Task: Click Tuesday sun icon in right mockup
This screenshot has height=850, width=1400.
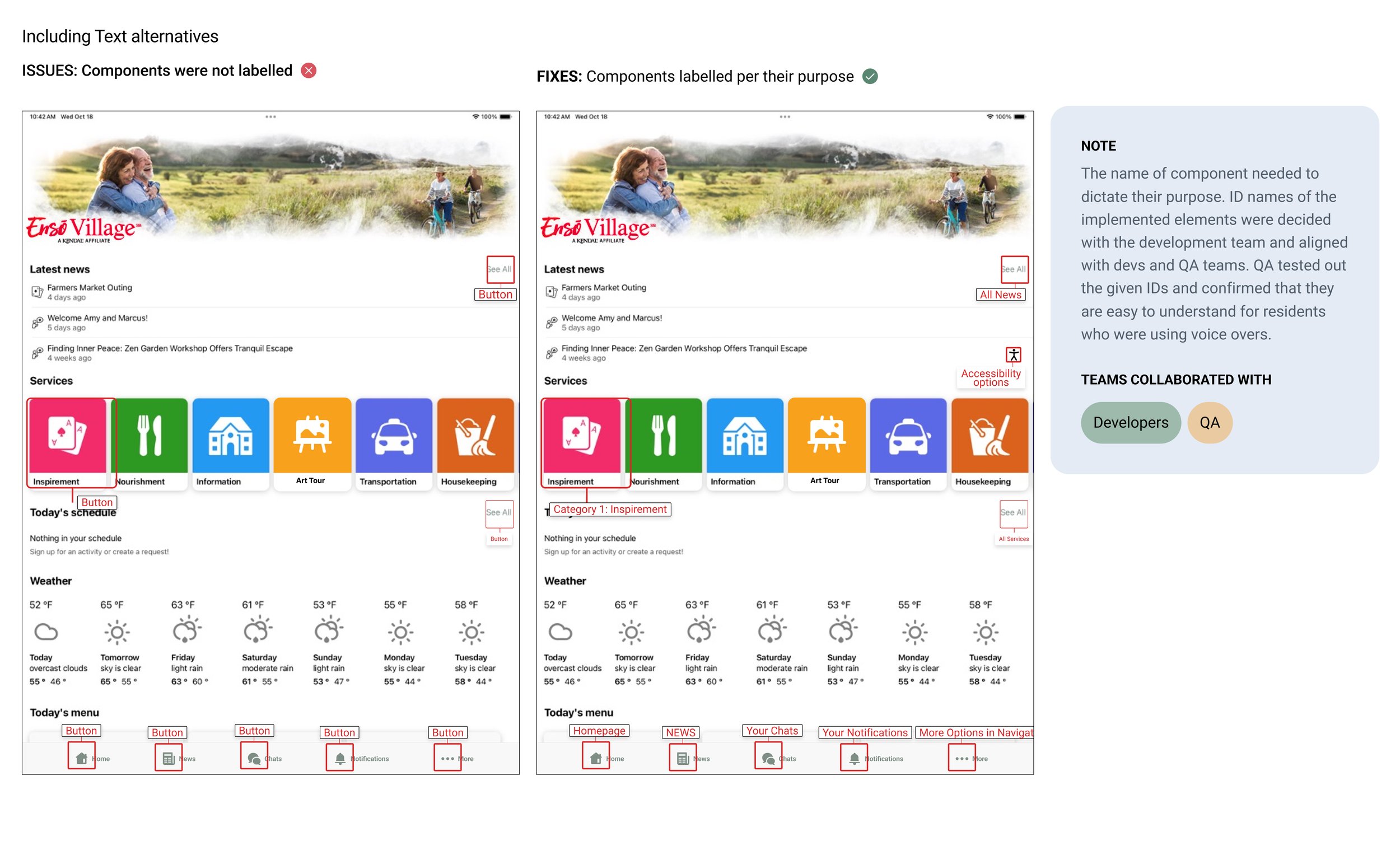Action: pos(986,632)
